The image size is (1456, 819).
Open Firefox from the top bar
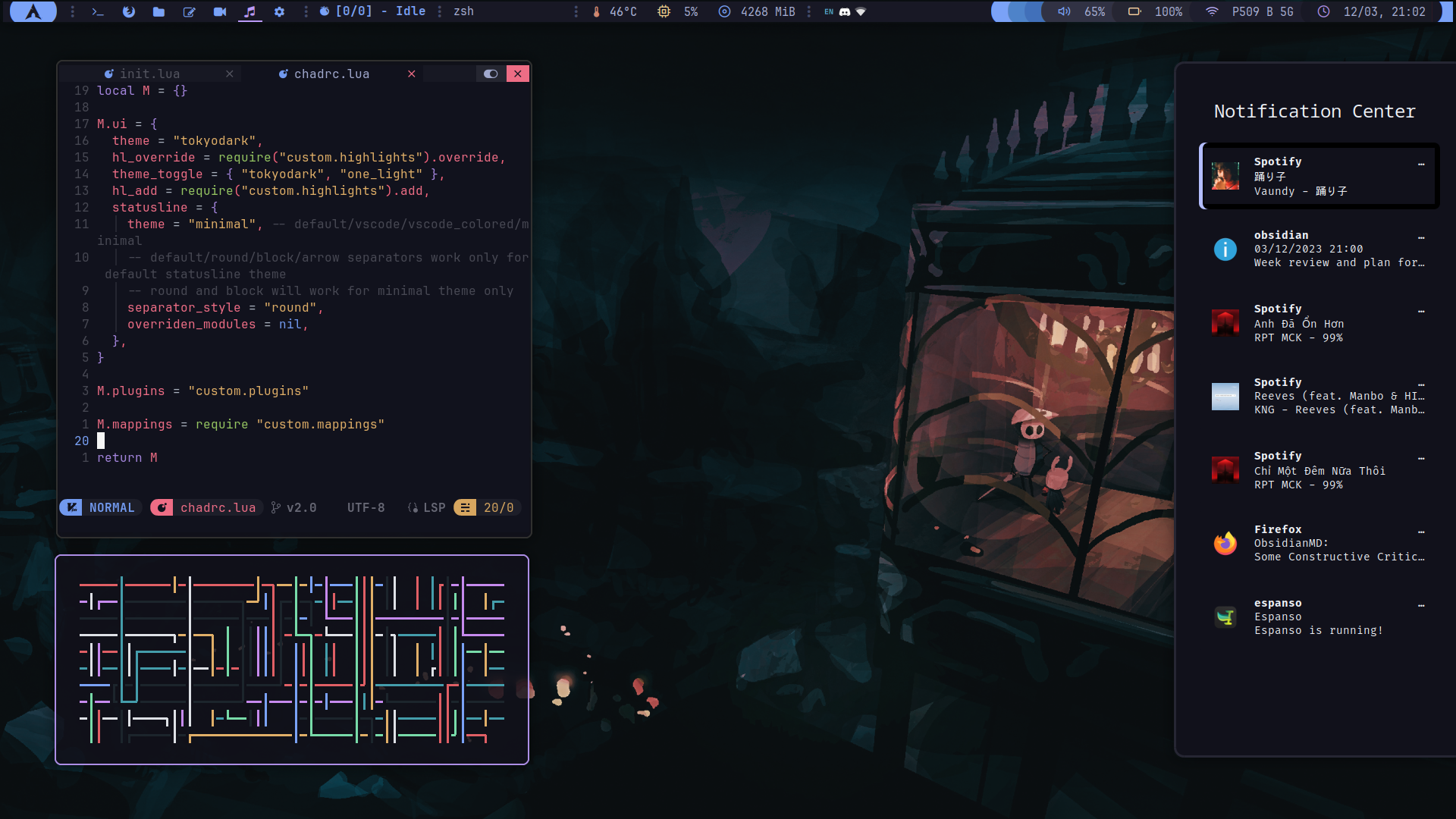[x=128, y=11]
